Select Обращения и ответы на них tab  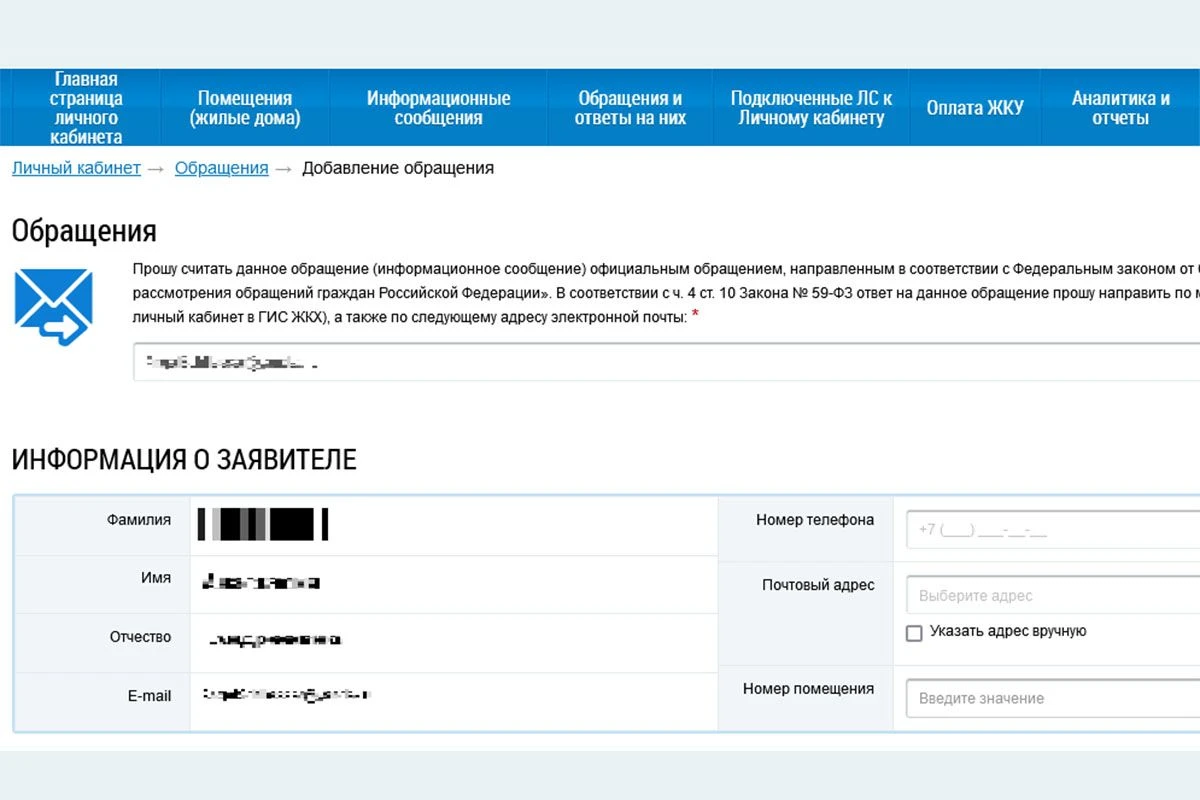630,108
